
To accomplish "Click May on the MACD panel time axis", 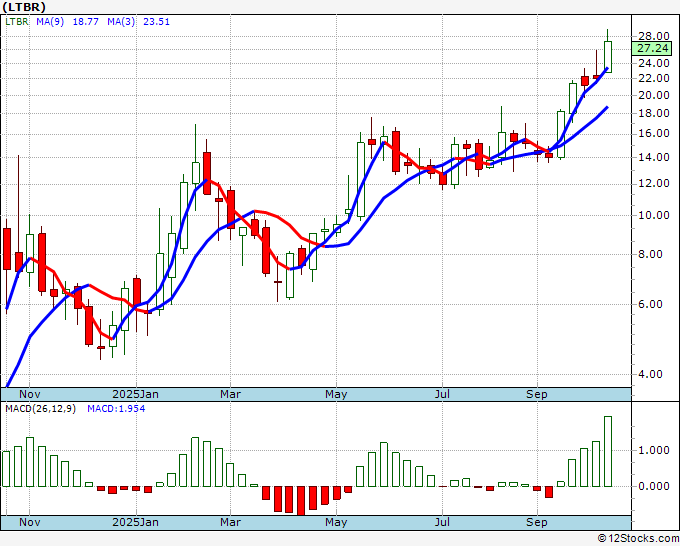I will click(336, 522).
